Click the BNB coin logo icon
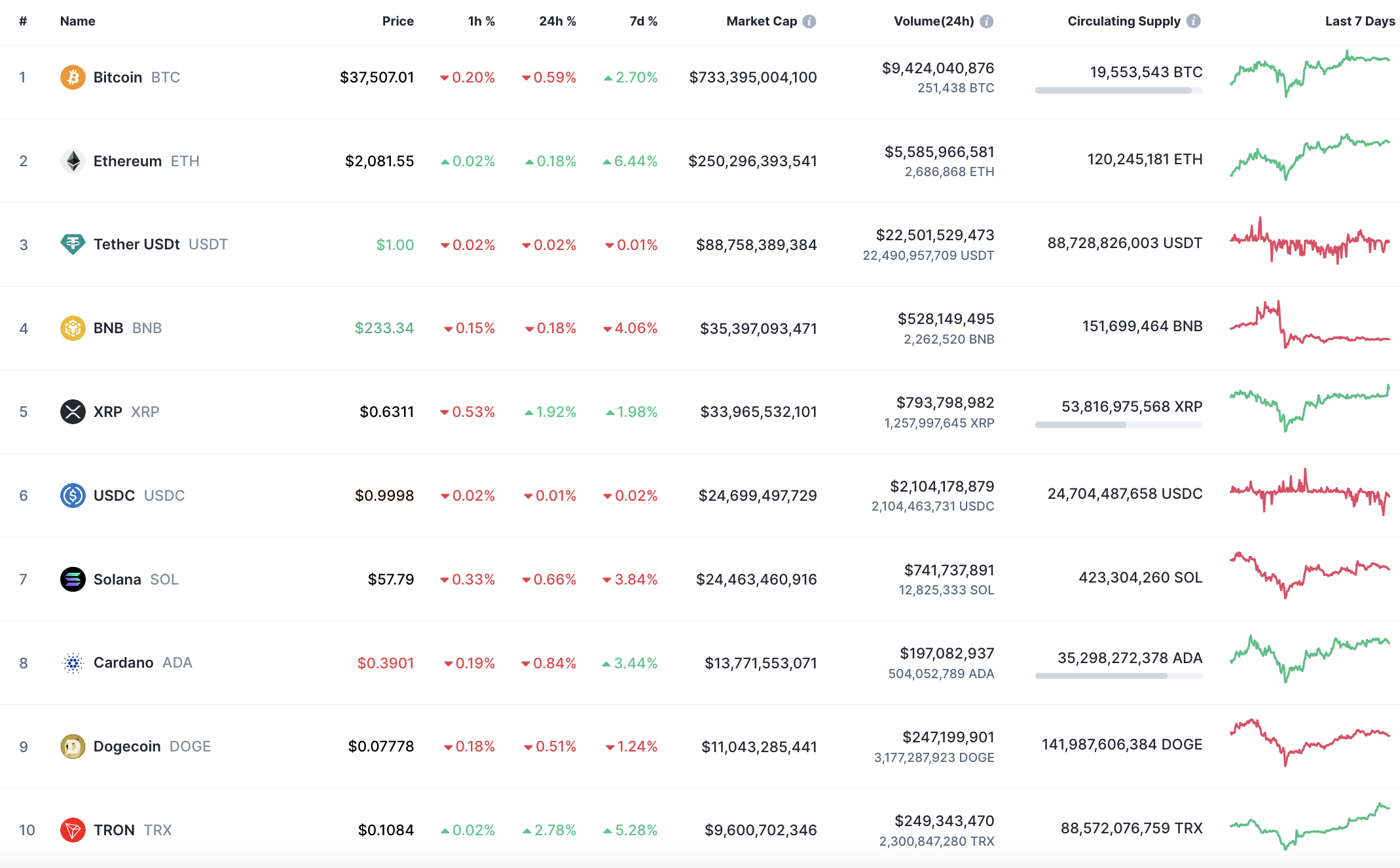This screenshot has width=1400, height=868. (73, 328)
